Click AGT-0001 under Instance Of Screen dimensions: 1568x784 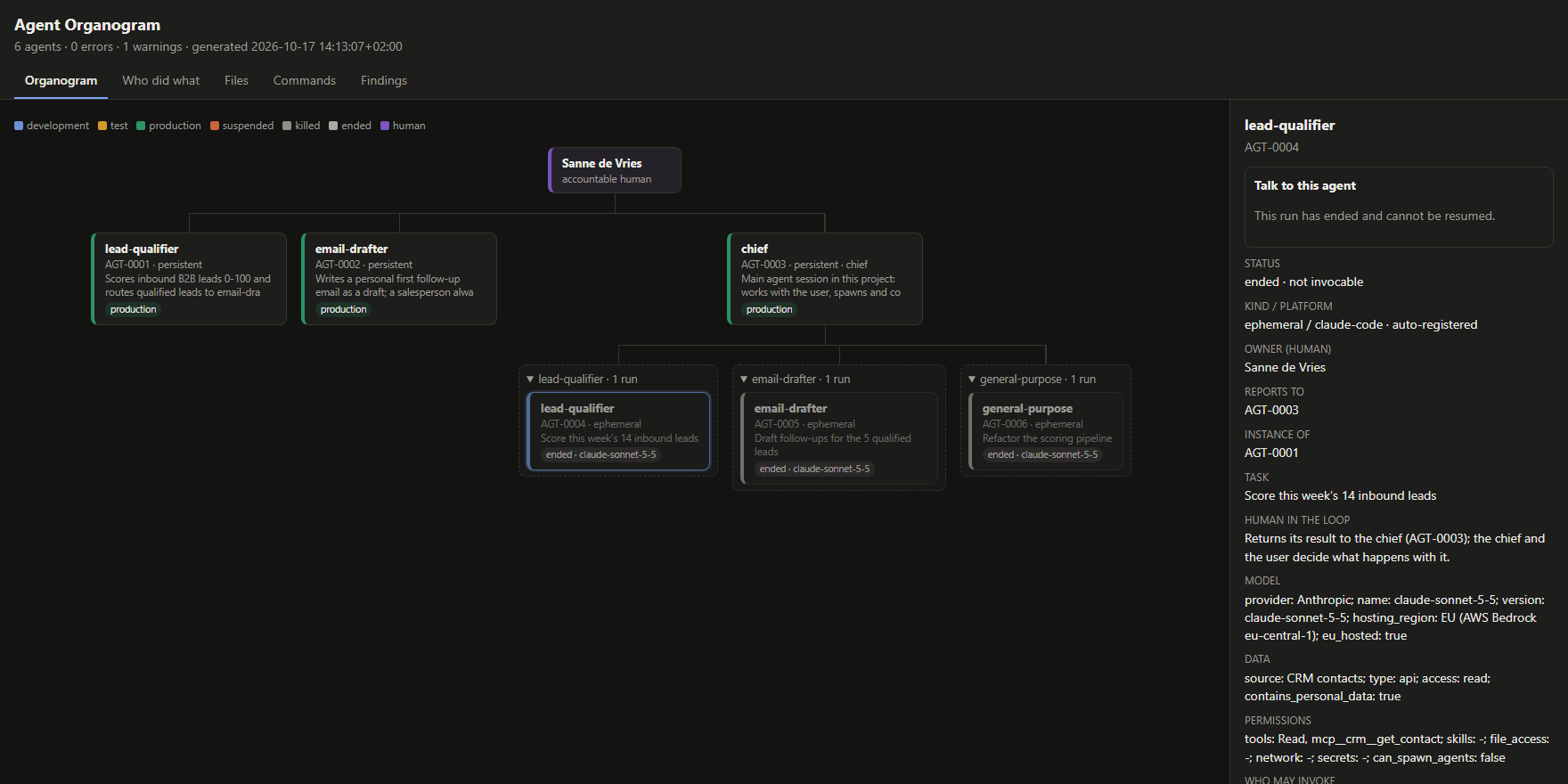pyautogui.click(x=1271, y=453)
